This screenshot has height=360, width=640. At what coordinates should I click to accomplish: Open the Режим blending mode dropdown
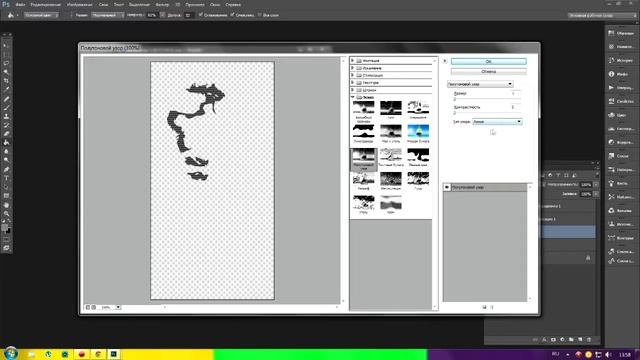point(107,15)
